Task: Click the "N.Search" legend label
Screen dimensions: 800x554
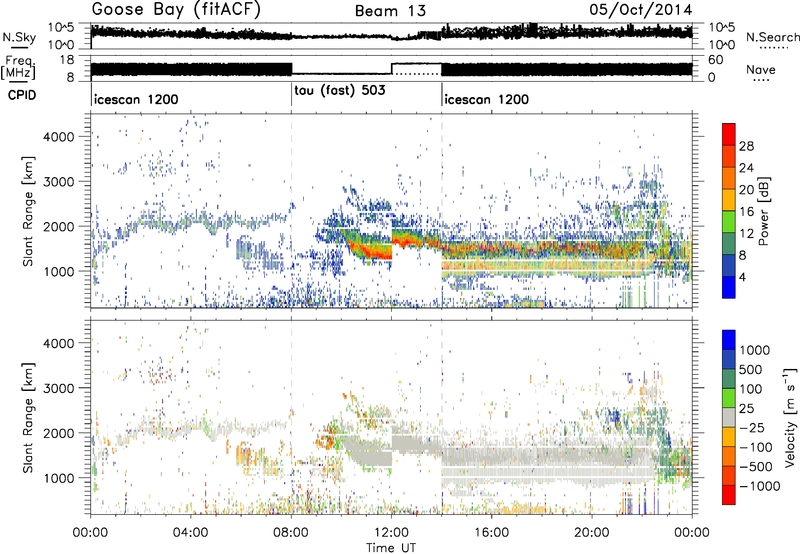Action: pos(772,37)
